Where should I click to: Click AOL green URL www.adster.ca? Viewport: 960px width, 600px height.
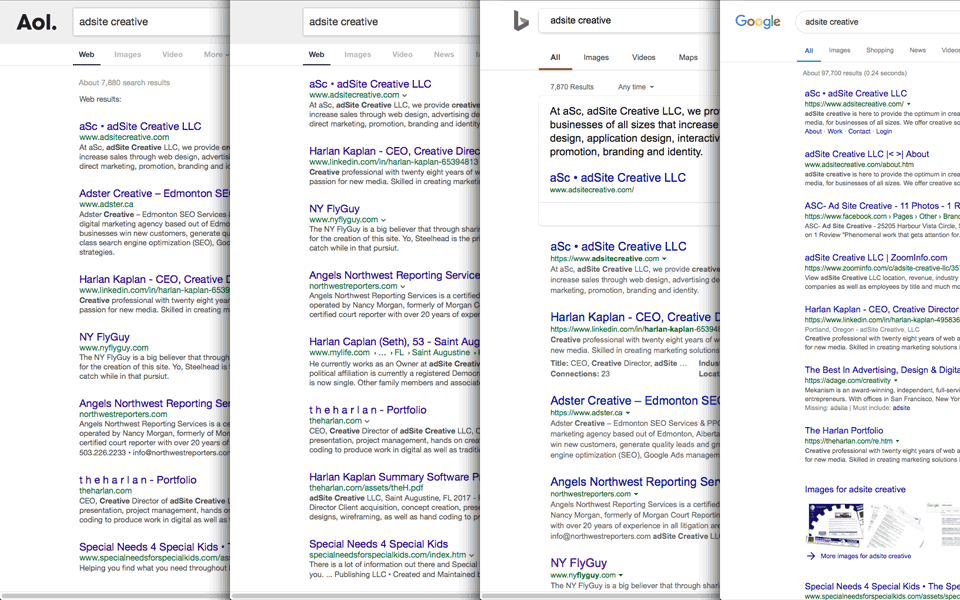coord(106,204)
